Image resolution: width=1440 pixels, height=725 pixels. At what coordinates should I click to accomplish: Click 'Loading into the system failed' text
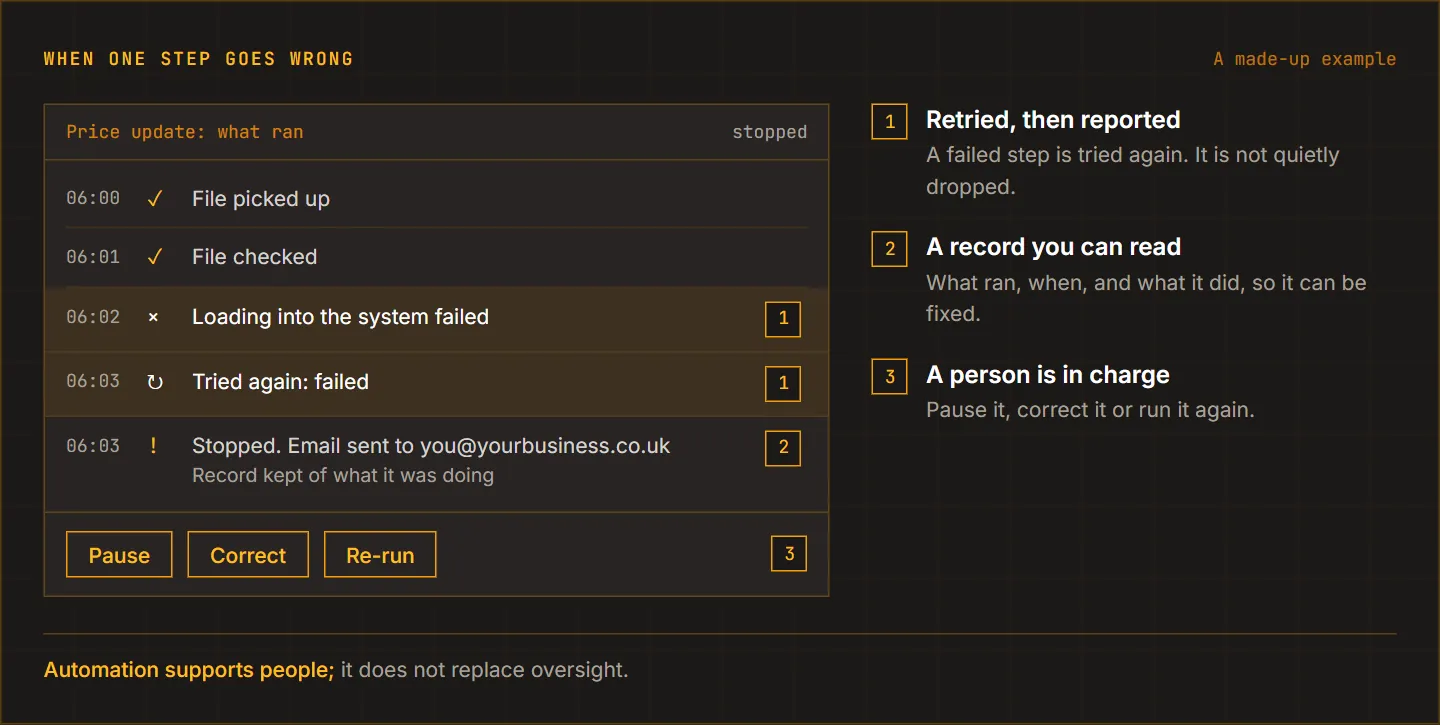coord(341,317)
